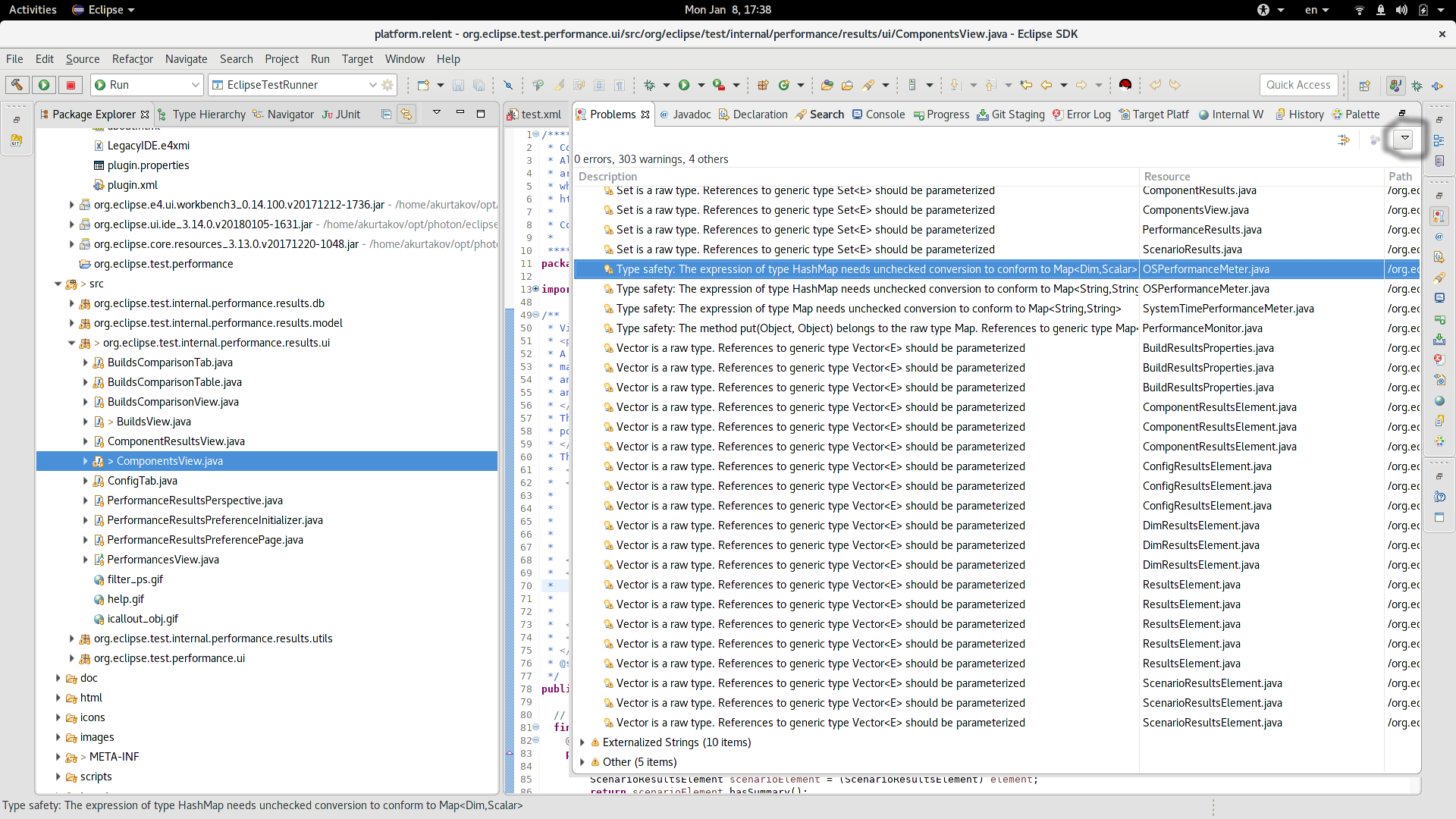Open the EclipseTestRunner configuration dropdown
The width and height of the screenshot is (1456, 819).
[372, 85]
